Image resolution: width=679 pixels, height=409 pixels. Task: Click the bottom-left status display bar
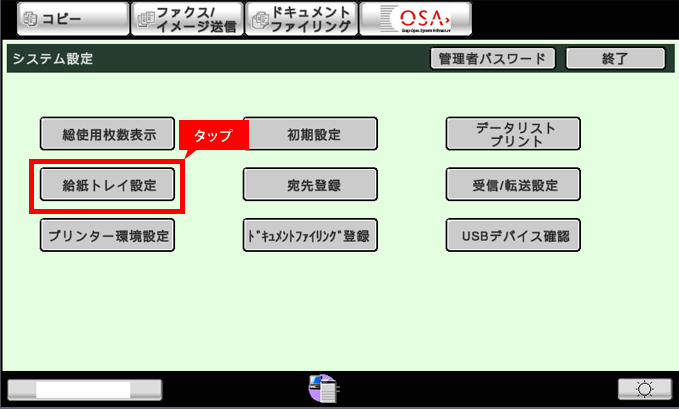tap(84, 389)
